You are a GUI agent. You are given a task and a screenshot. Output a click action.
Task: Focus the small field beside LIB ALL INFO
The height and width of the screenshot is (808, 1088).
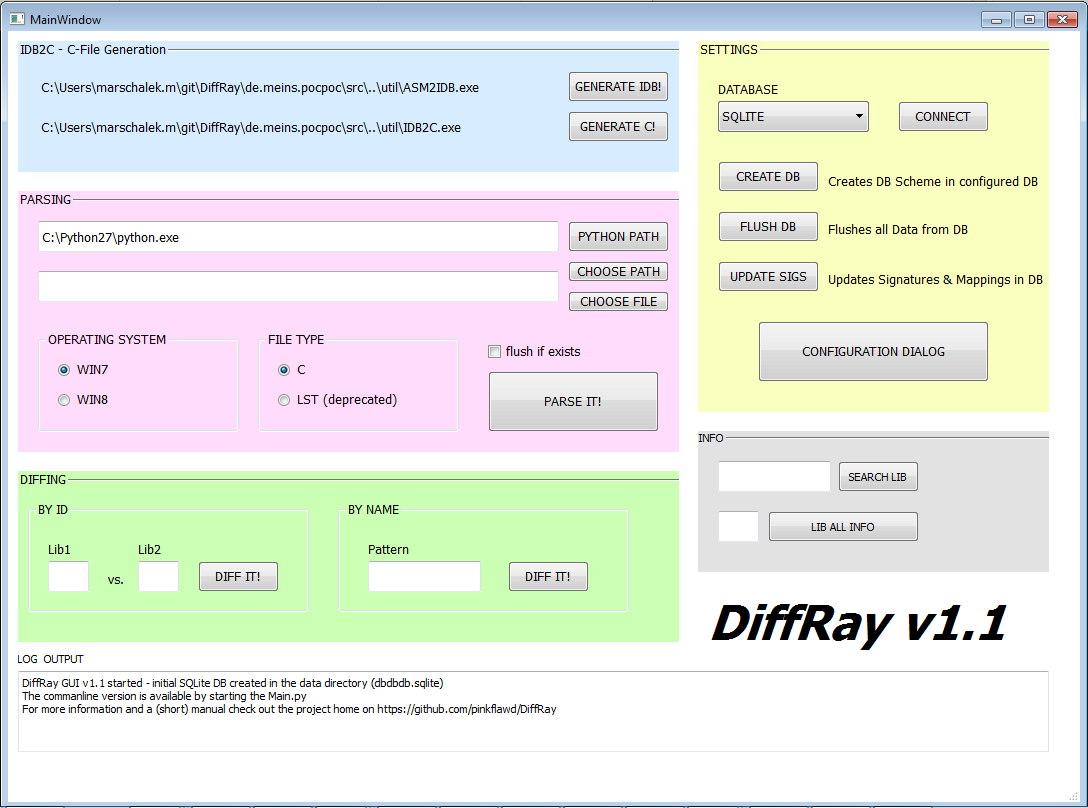click(x=738, y=527)
